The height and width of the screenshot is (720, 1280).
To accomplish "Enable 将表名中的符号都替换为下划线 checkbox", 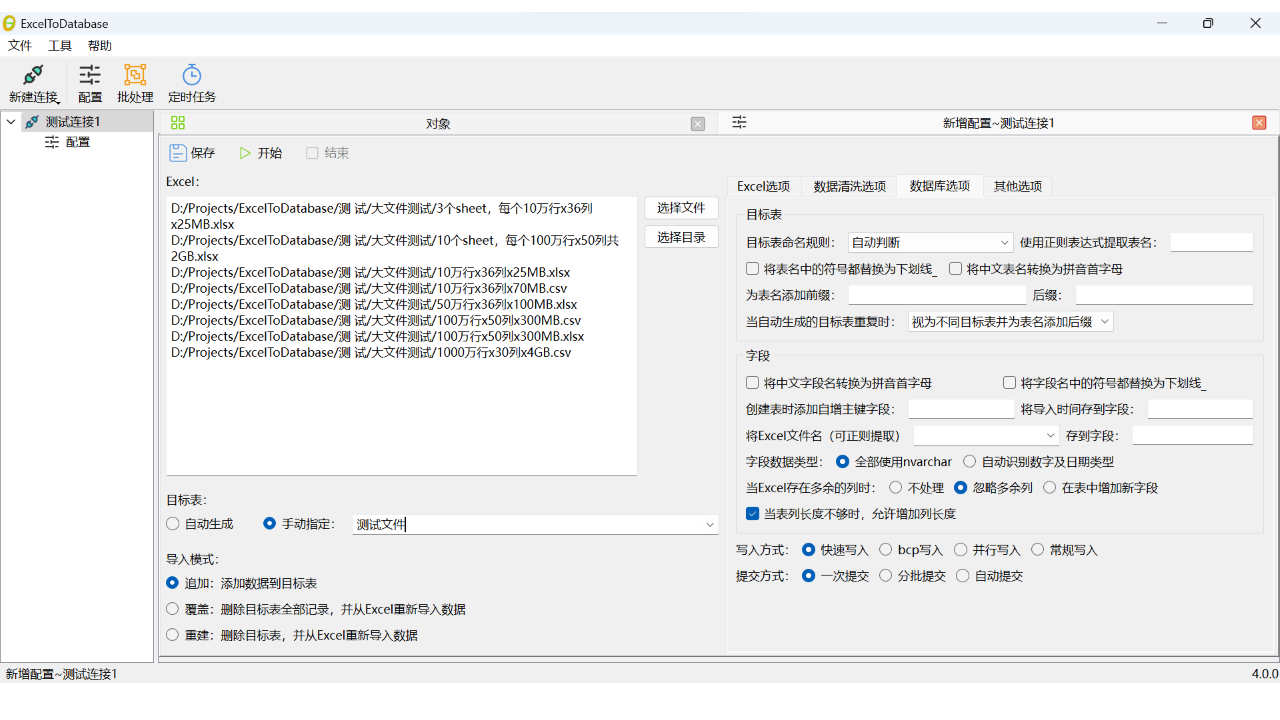I will (x=753, y=269).
